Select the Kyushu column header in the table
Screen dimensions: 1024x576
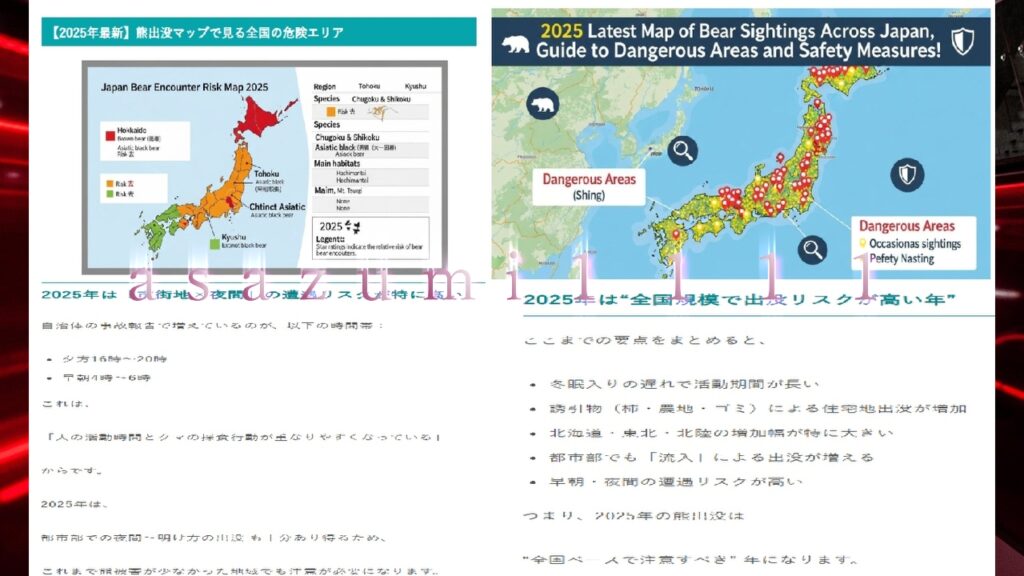click(x=415, y=87)
